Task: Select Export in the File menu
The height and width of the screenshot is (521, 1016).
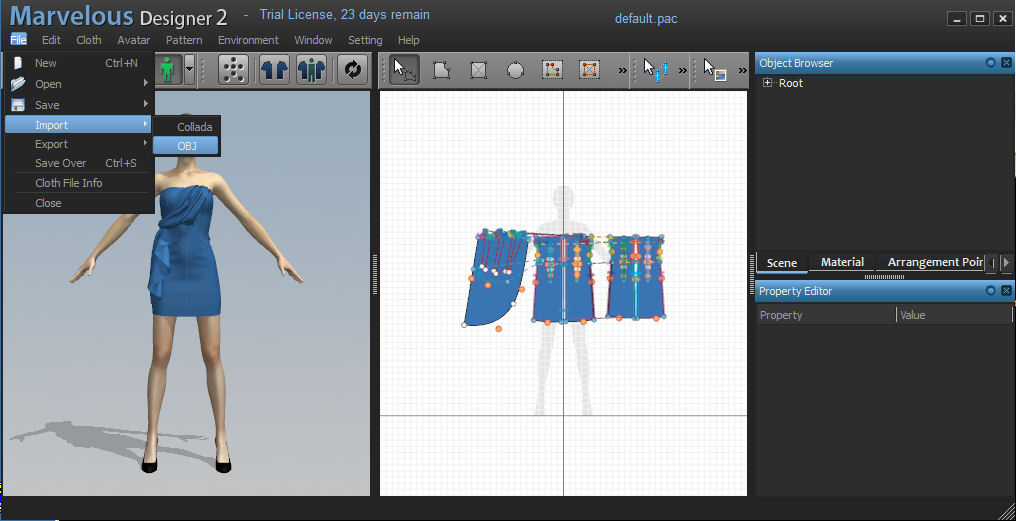Action: coord(78,144)
